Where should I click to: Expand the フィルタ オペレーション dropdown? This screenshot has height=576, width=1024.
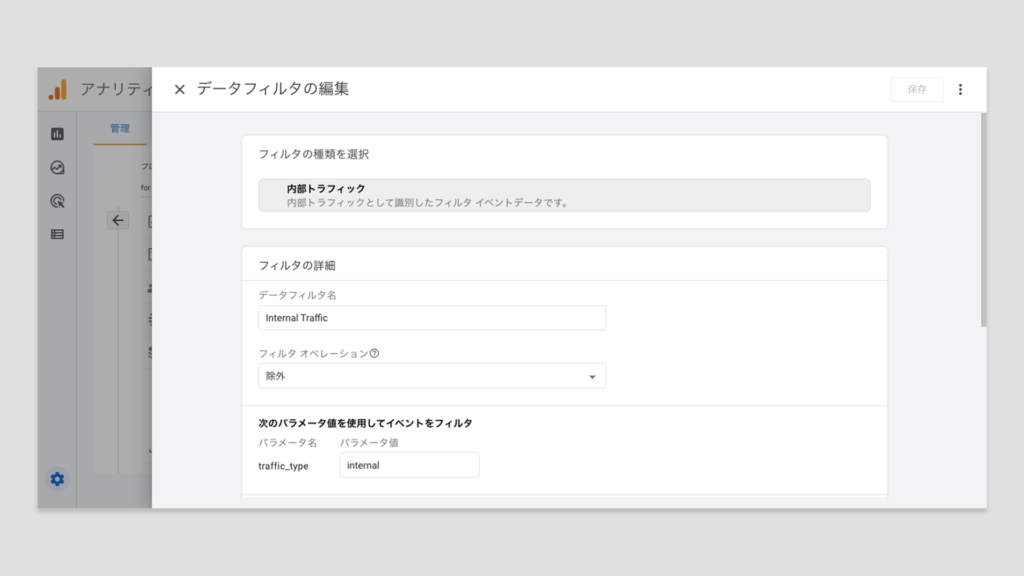point(431,376)
